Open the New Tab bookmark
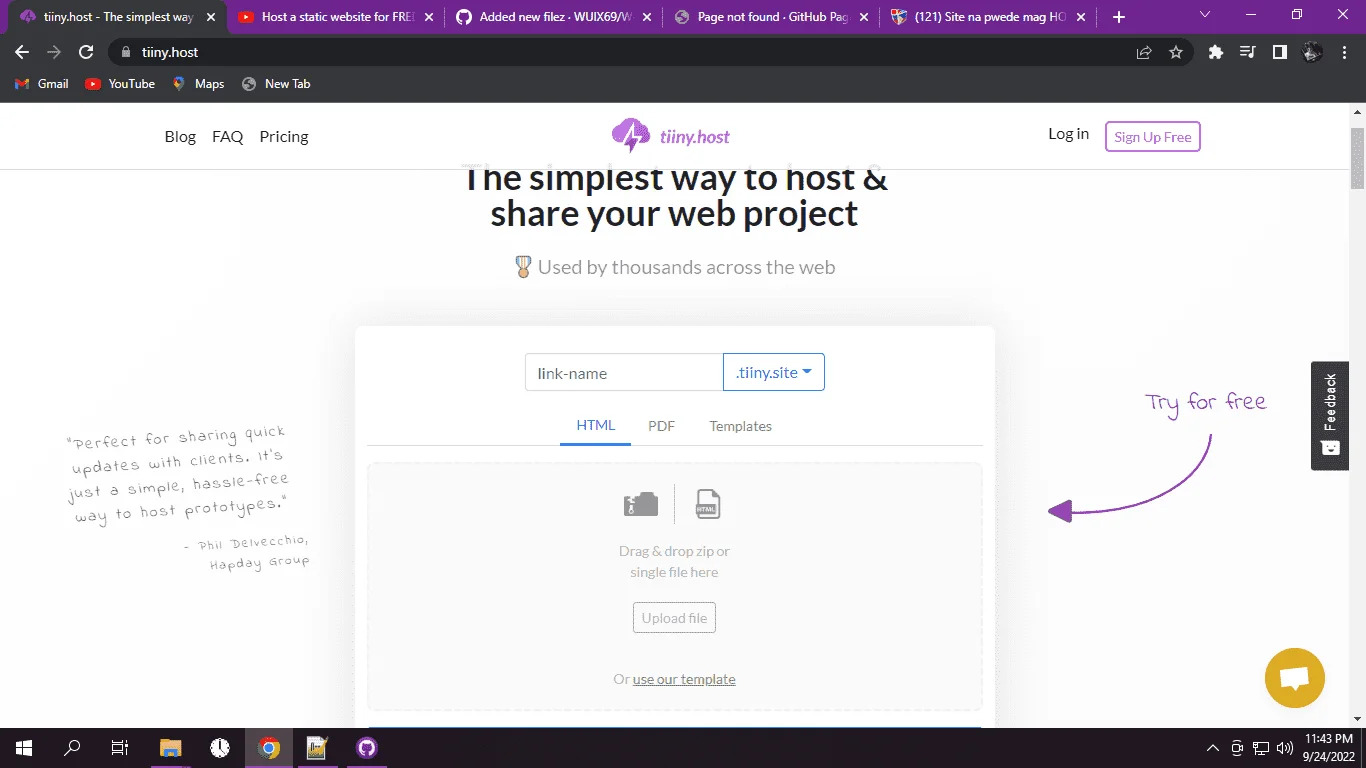Image resolution: width=1366 pixels, height=768 pixels. (276, 84)
